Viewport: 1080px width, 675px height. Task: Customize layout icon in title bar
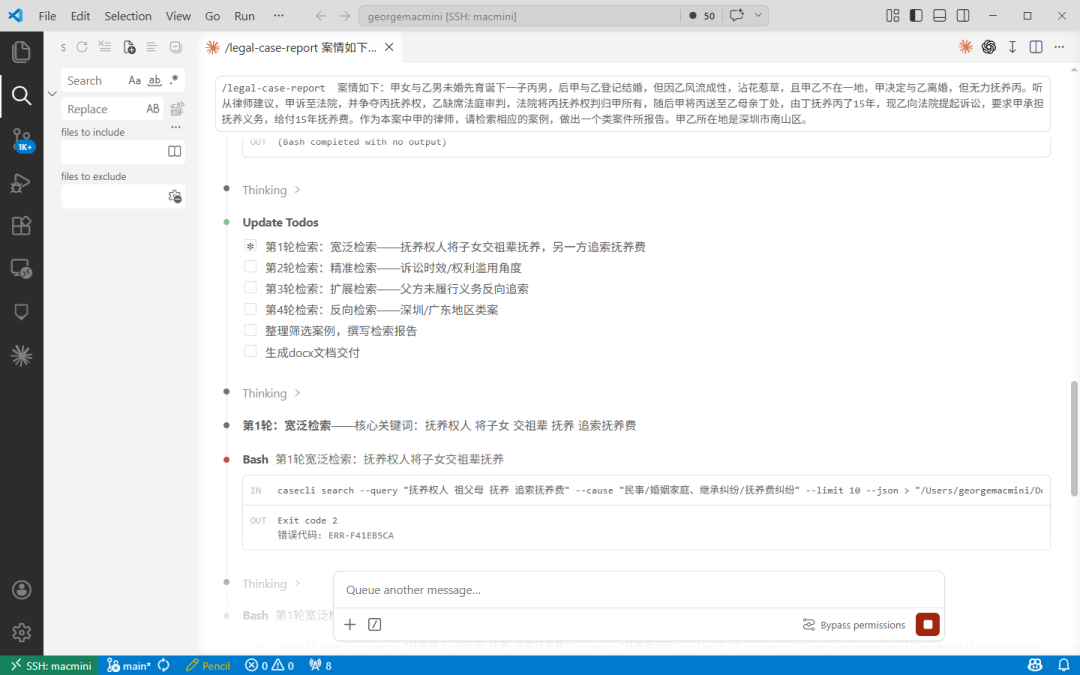[893, 15]
